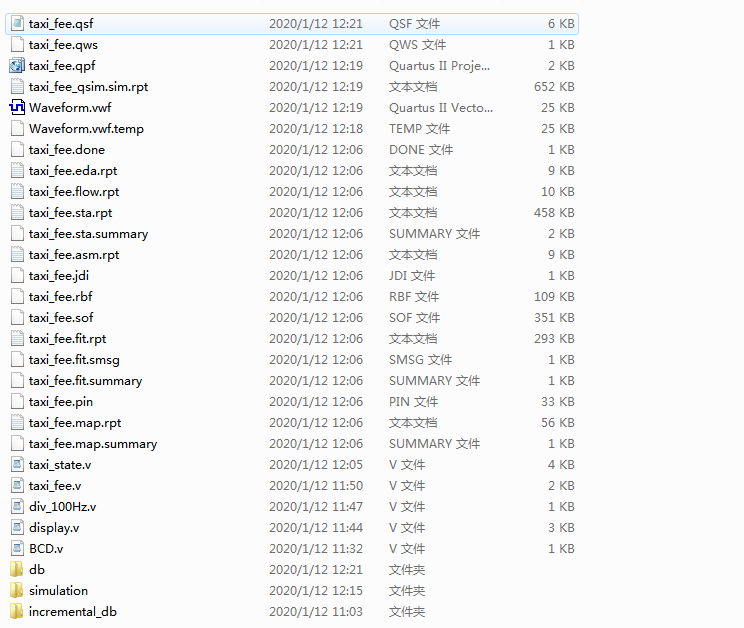Select the file name taxi_fee.sof
744x628 pixels.
(61, 318)
